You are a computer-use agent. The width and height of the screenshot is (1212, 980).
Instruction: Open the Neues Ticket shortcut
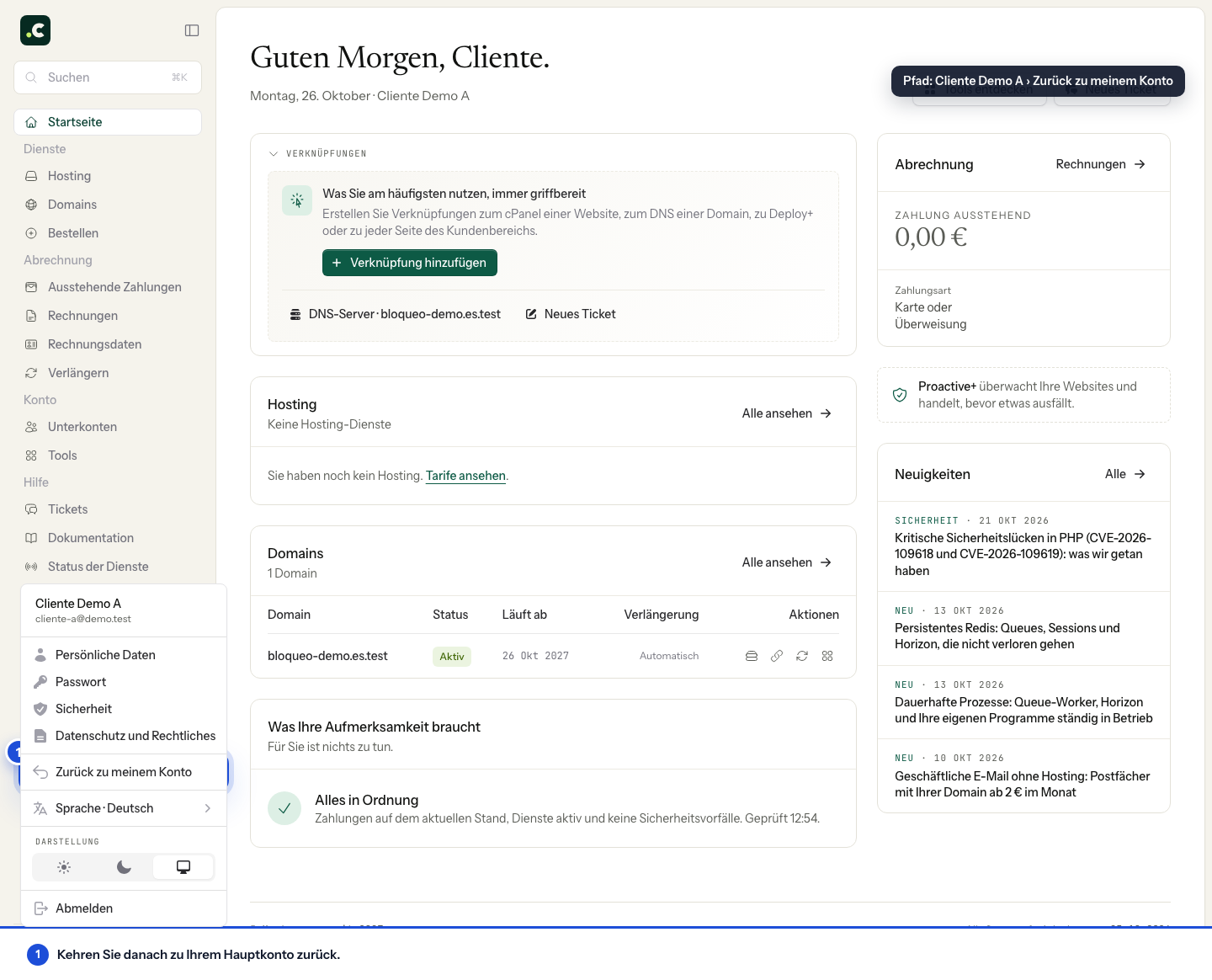[571, 314]
